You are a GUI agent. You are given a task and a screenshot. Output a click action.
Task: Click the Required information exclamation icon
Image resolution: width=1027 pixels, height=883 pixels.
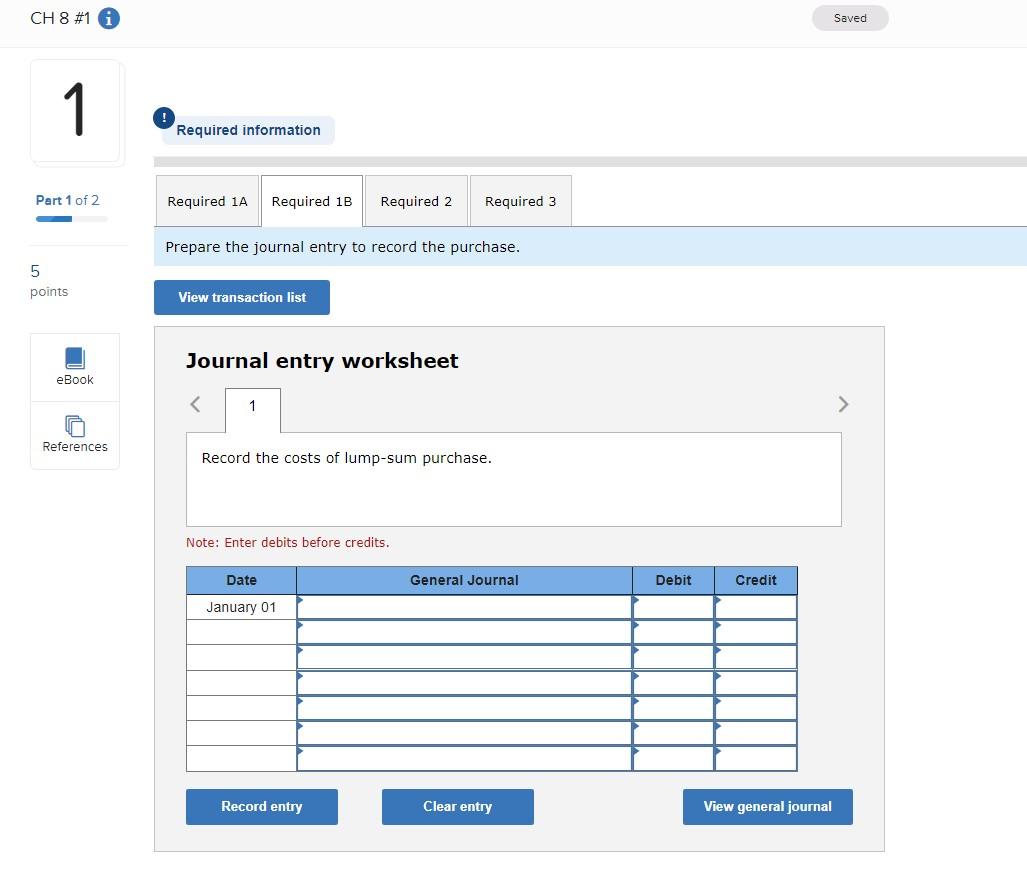click(164, 118)
